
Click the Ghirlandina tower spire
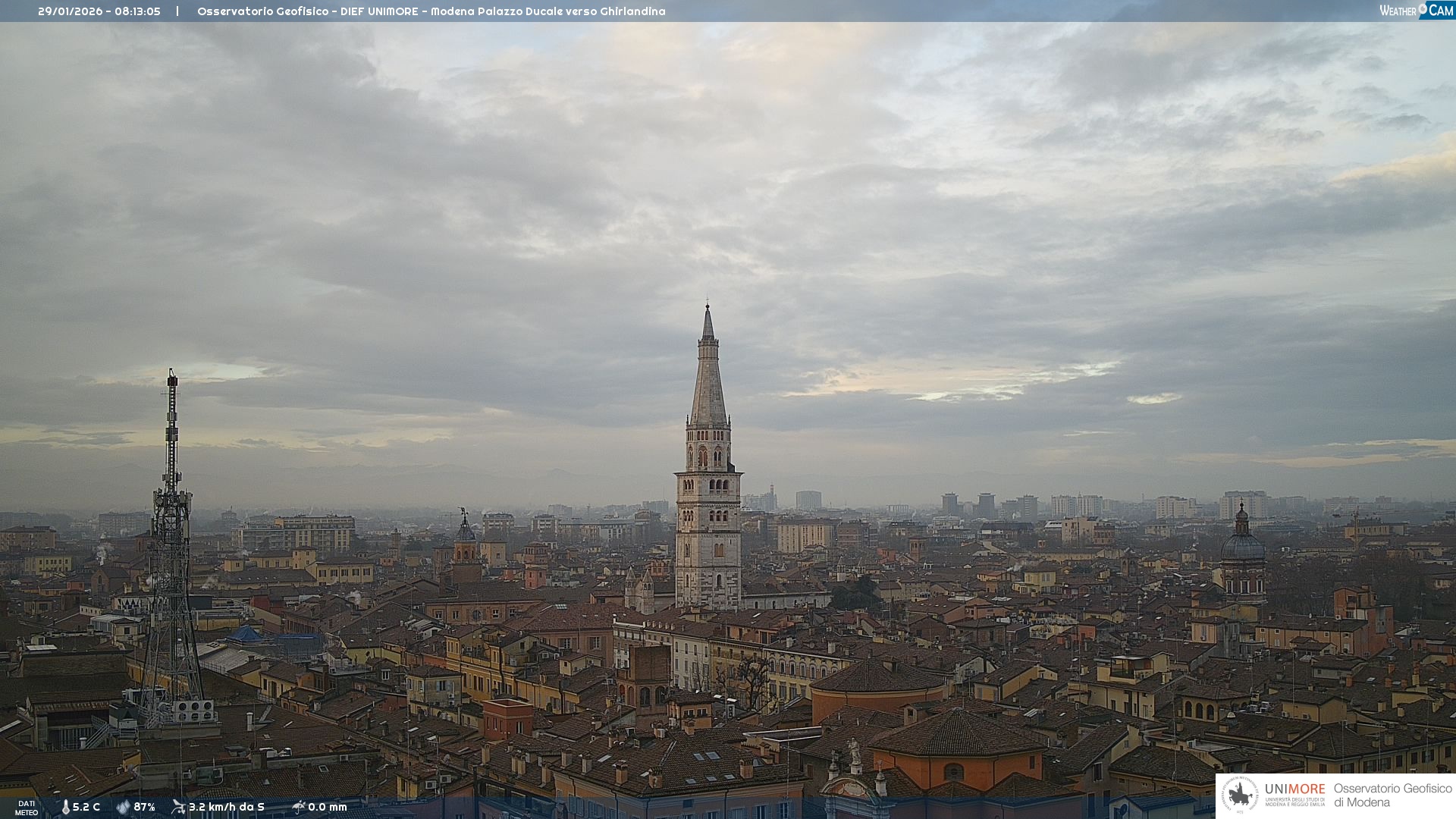(708, 379)
